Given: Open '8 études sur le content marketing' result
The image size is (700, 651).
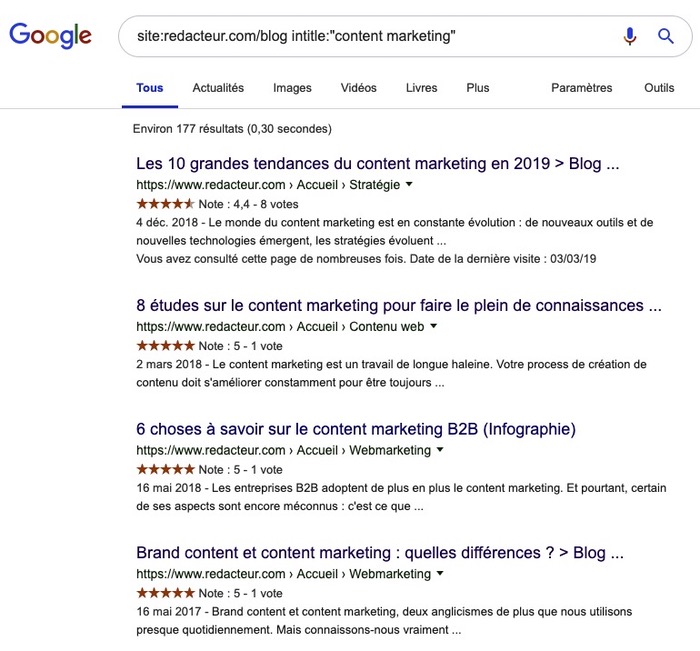Looking at the screenshot, I should 398,306.
